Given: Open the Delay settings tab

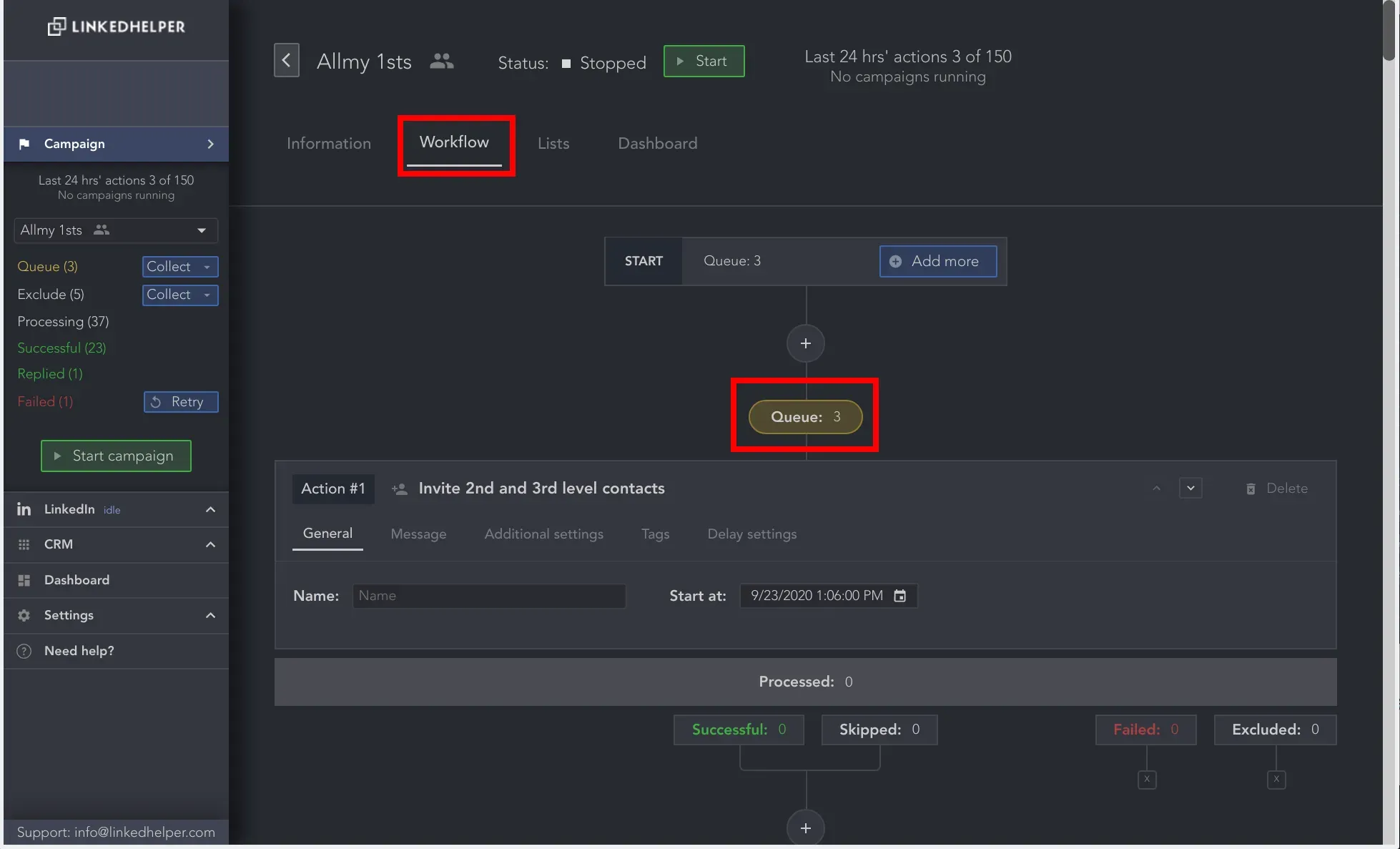Looking at the screenshot, I should (751, 534).
